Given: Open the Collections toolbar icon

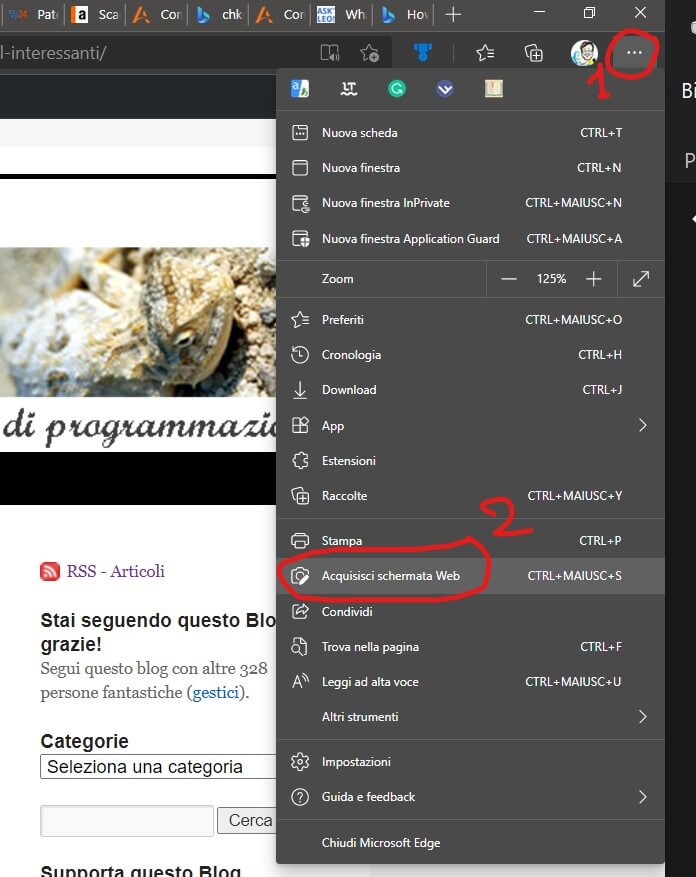Looking at the screenshot, I should pos(534,53).
